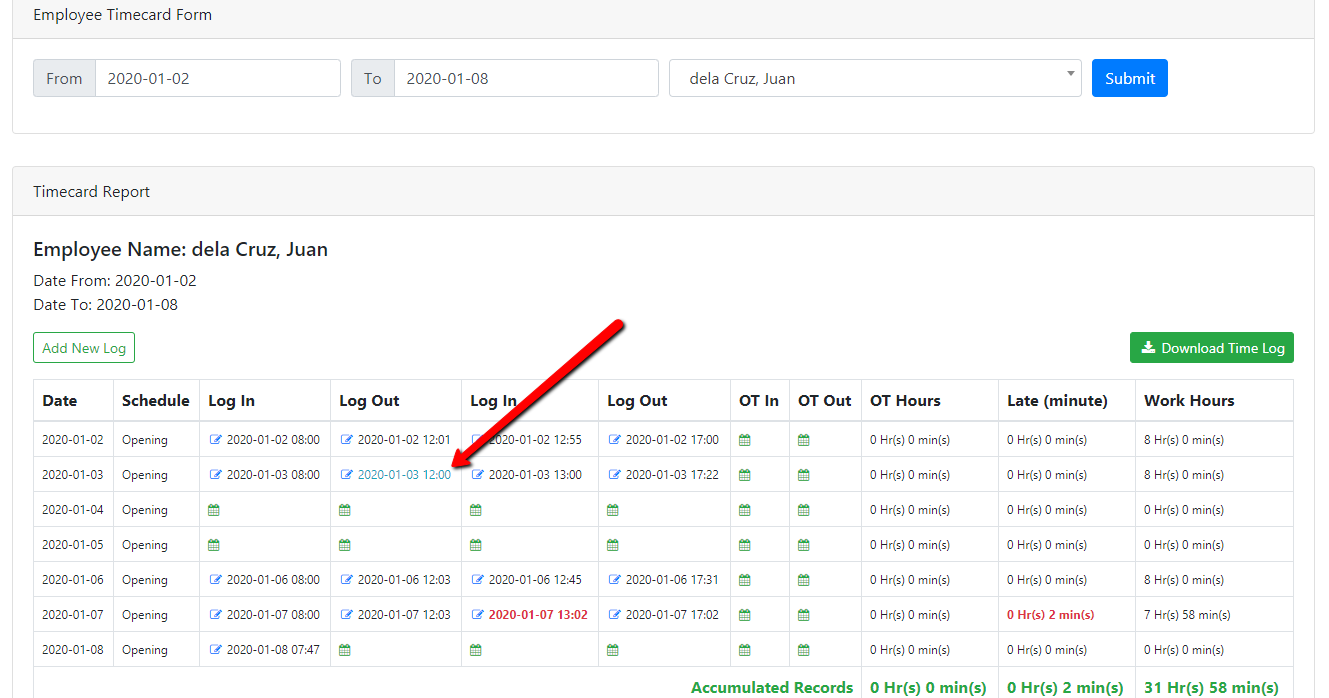The image size is (1329, 698).
Task: Click OT Out calendar icon for 2020-01-08
Action: coord(804,650)
